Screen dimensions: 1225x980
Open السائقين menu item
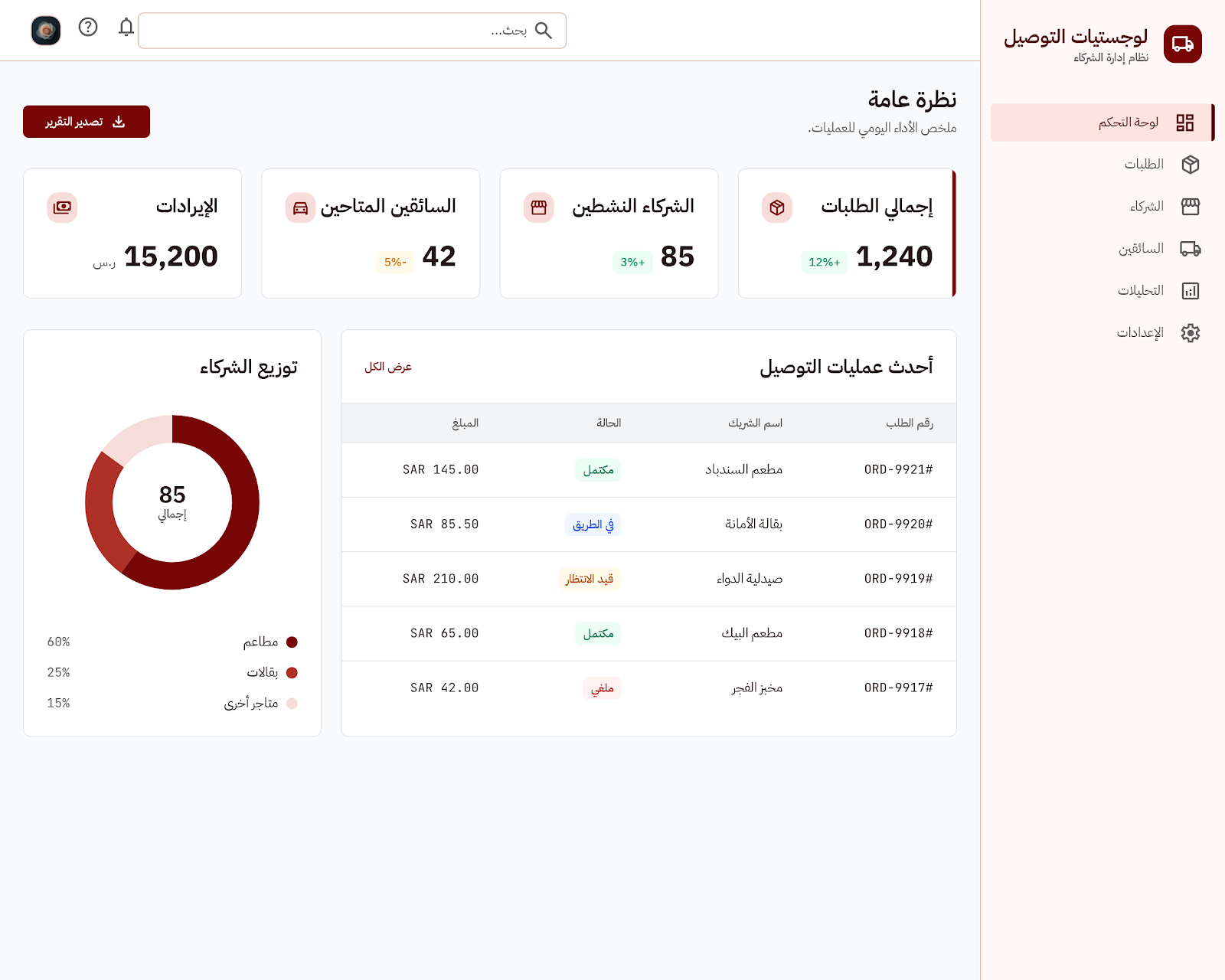tap(1102, 249)
